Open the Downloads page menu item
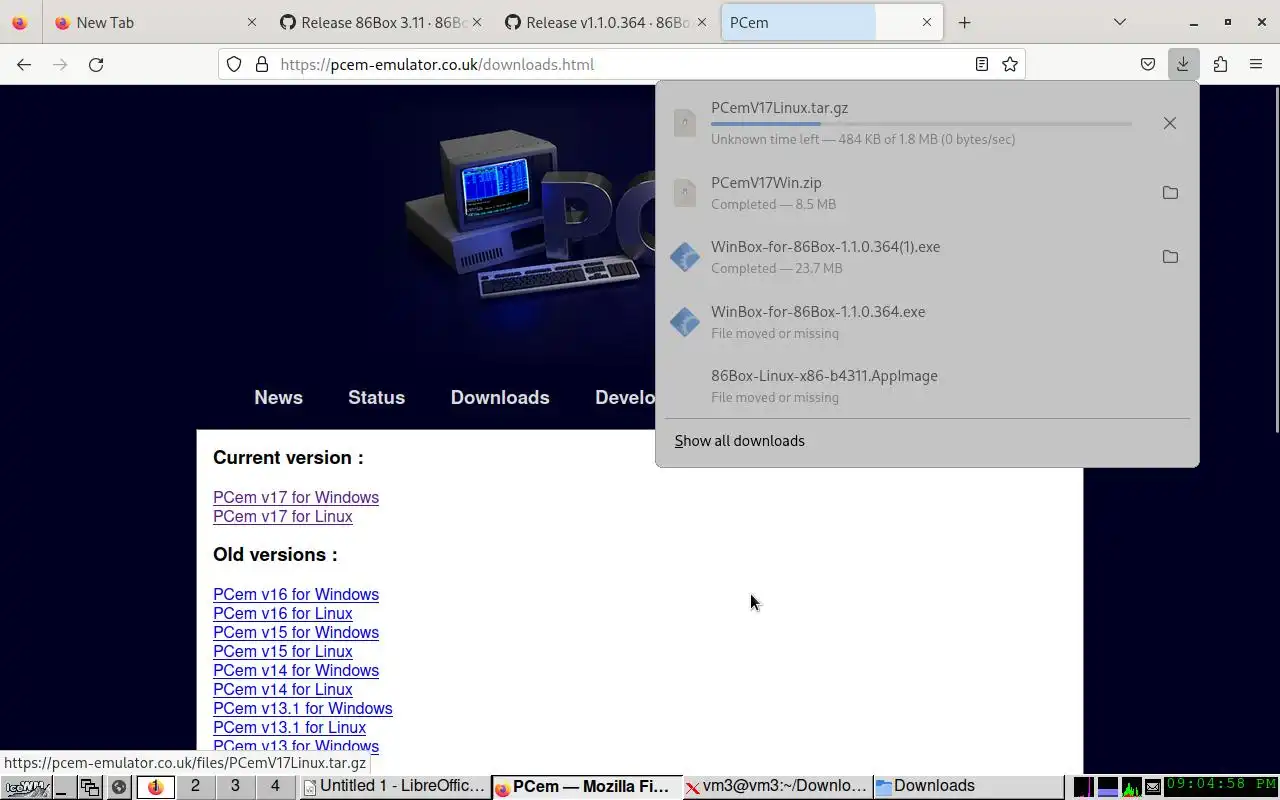The width and height of the screenshot is (1280, 800). pyautogui.click(x=500, y=397)
